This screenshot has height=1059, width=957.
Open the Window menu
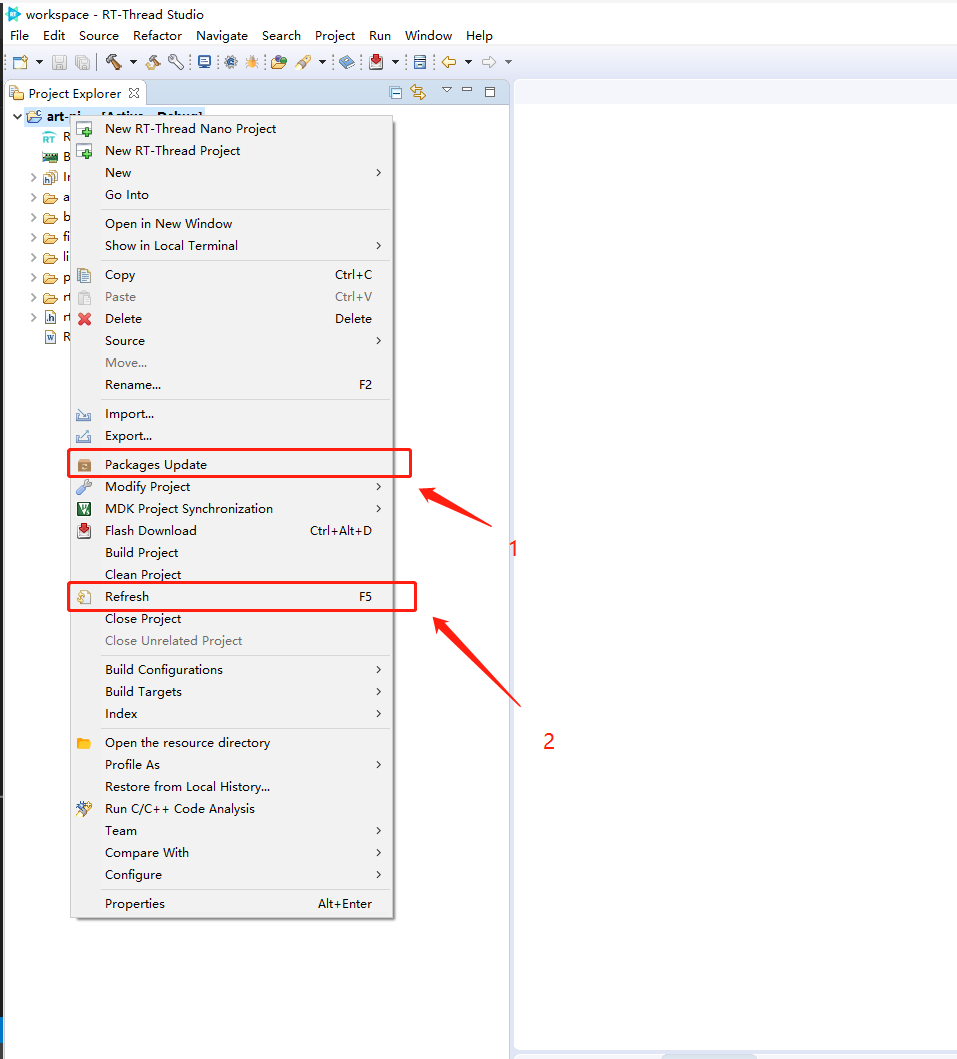click(x=428, y=36)
